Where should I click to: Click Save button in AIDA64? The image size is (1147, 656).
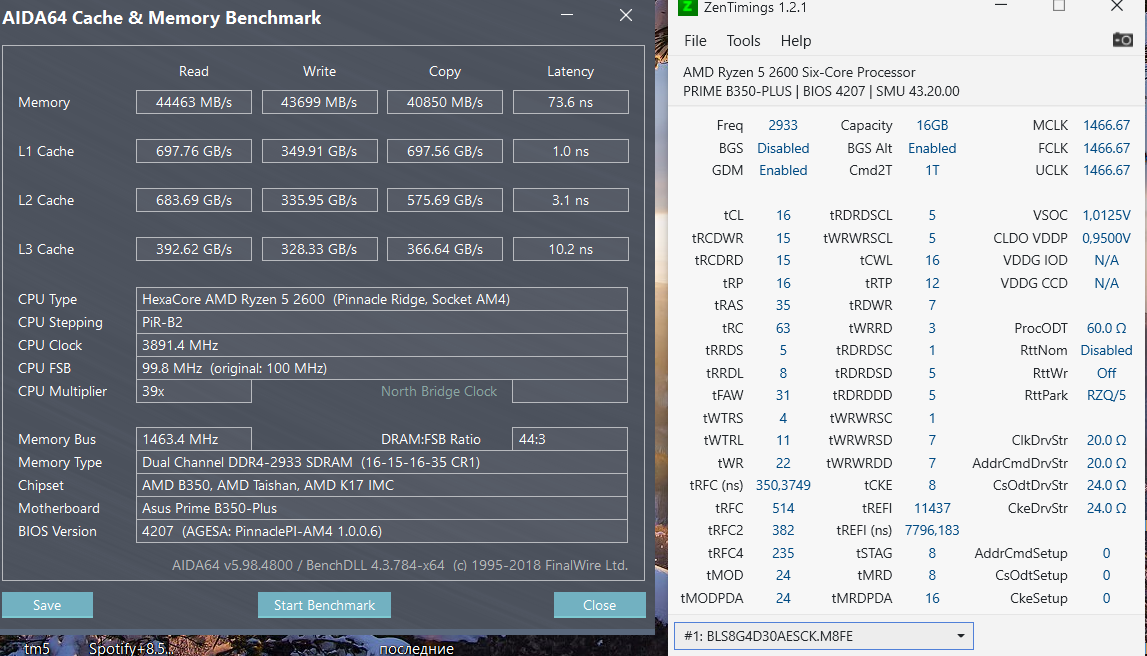tap(47, 605)
